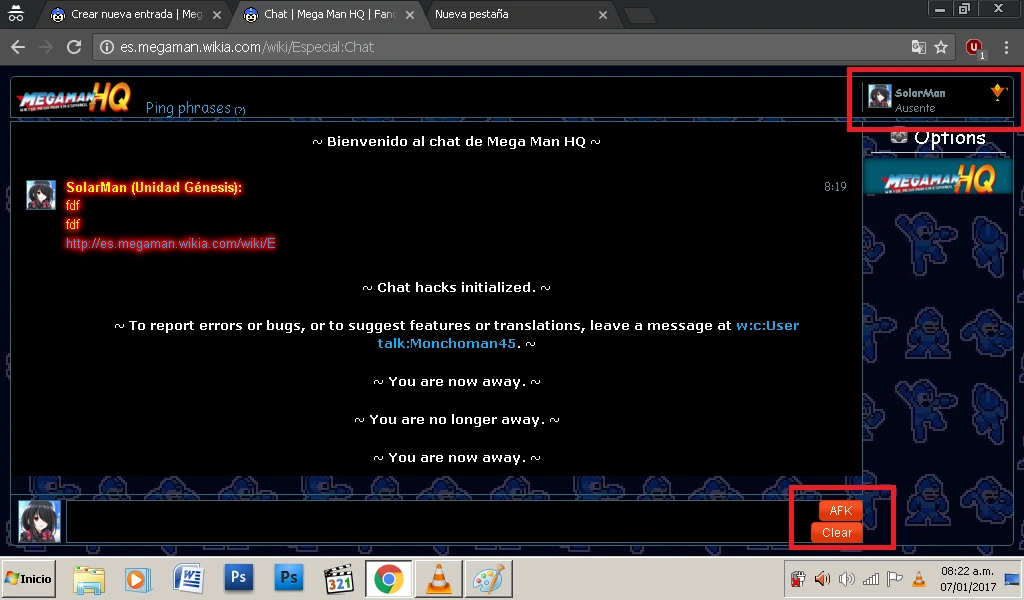This screenshot has height=600, width=1024.
Task: Open a new tab with the new-tab button
Action: (640, 16)
